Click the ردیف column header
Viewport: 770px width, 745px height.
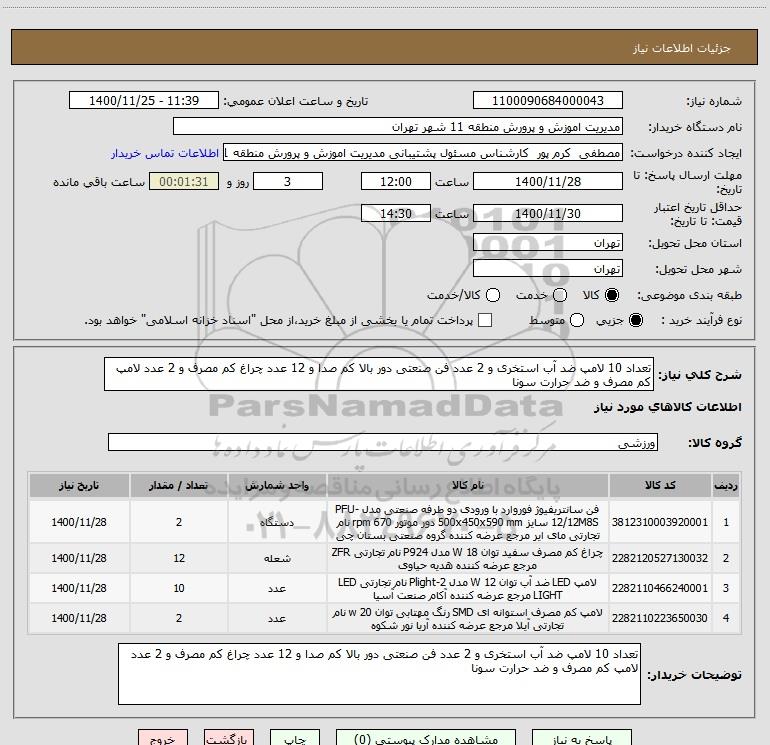tap(726, 485)
